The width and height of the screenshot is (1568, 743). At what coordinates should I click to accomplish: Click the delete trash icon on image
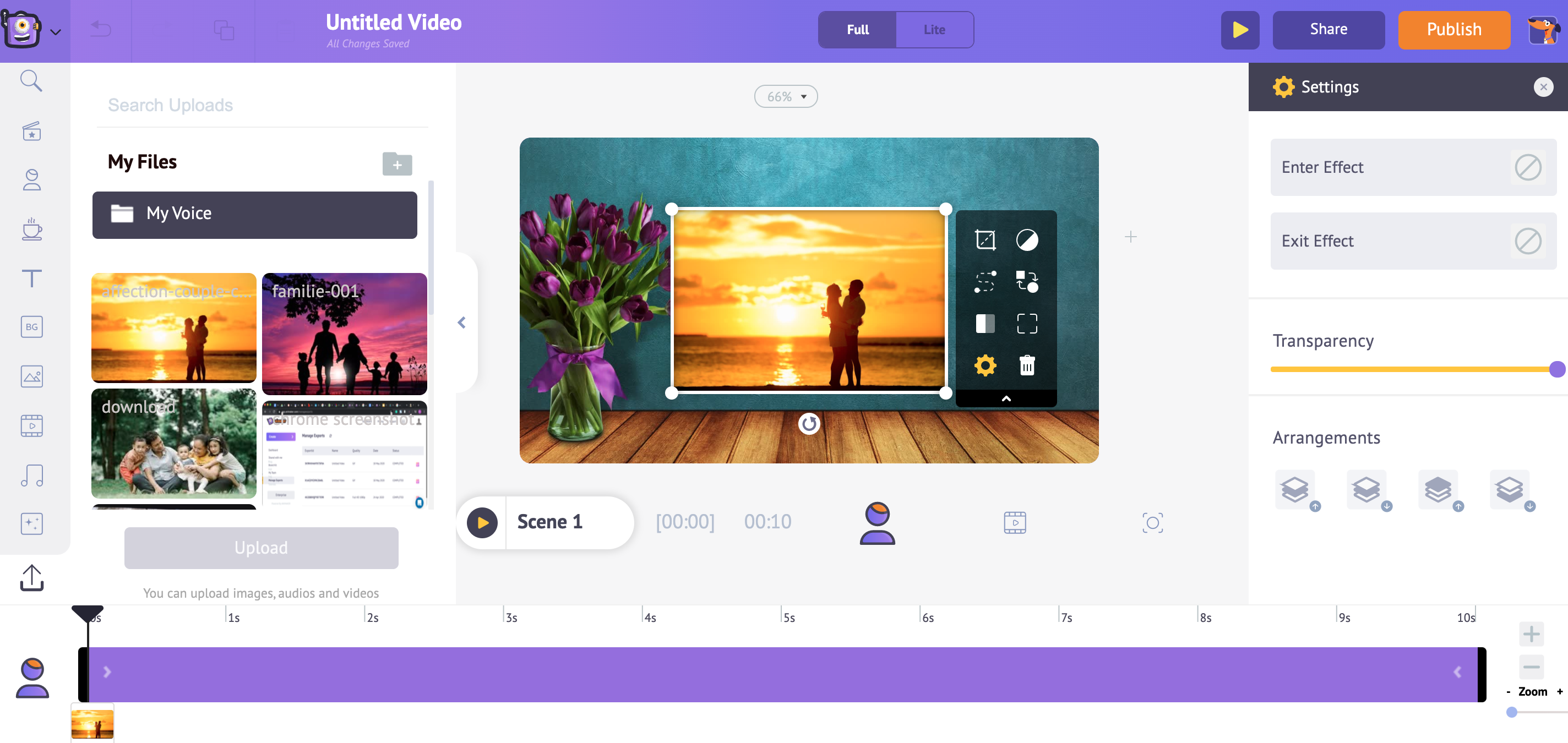point(1026,365)
